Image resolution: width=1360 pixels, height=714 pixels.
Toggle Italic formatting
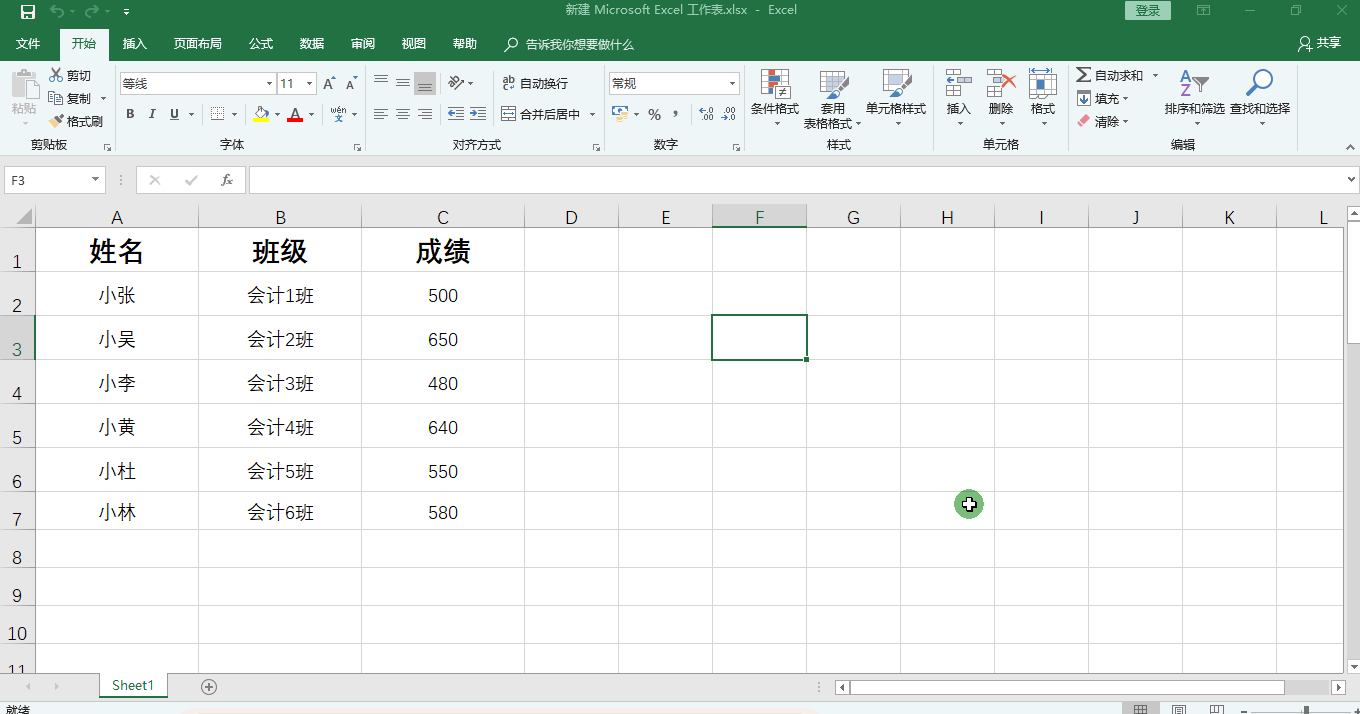152,114
